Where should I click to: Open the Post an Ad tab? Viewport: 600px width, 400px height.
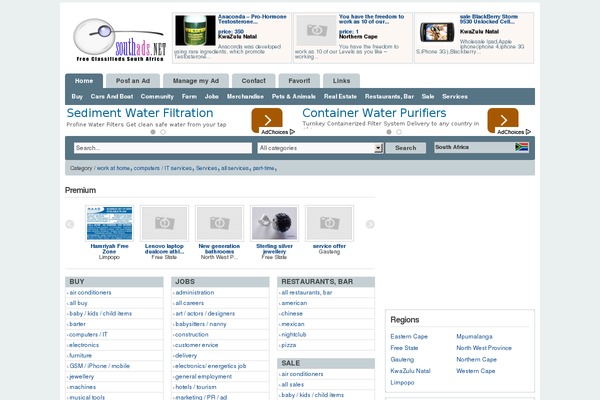click(133, 81)
